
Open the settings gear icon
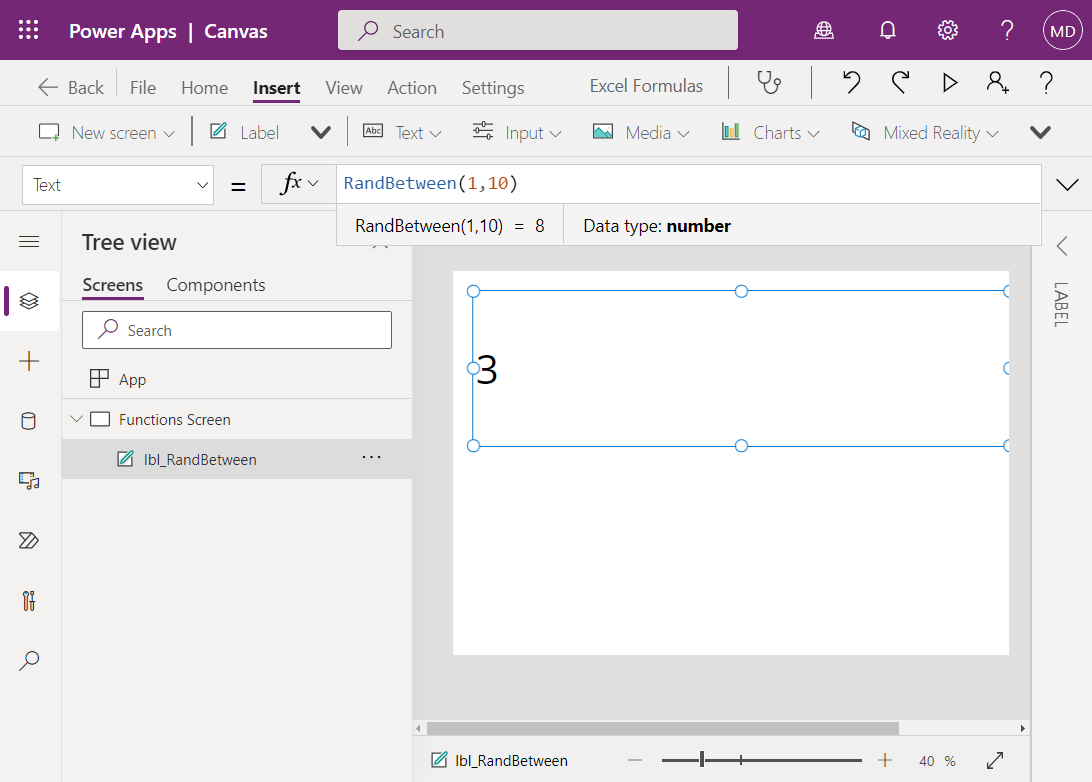tap(947, 30)
